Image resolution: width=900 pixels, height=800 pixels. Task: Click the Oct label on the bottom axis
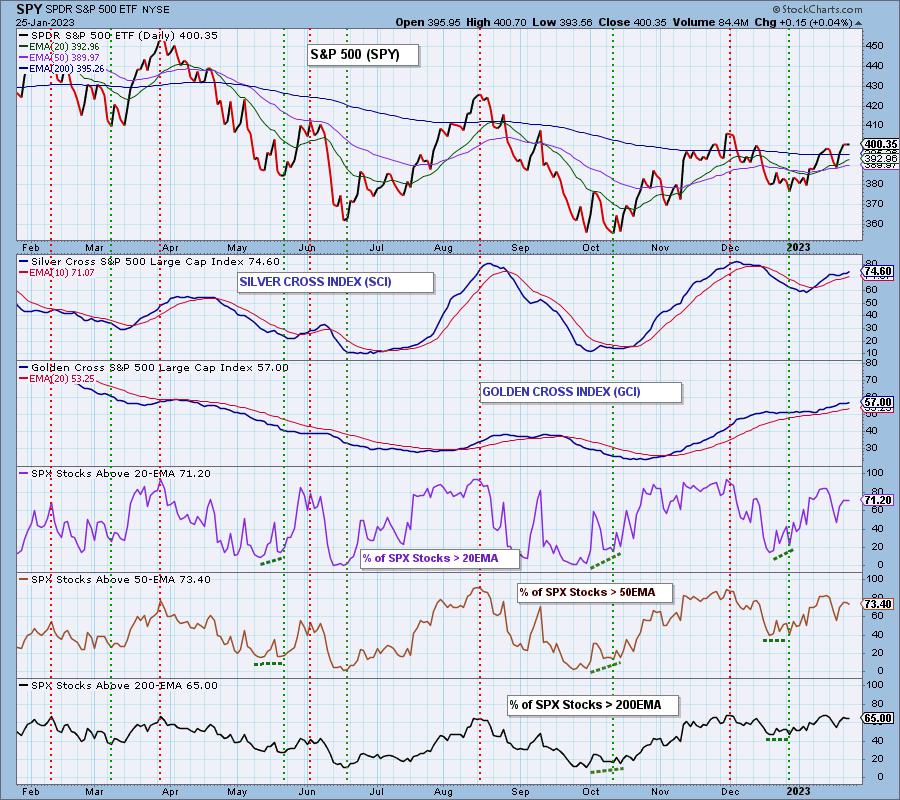(x=591, y=791)
